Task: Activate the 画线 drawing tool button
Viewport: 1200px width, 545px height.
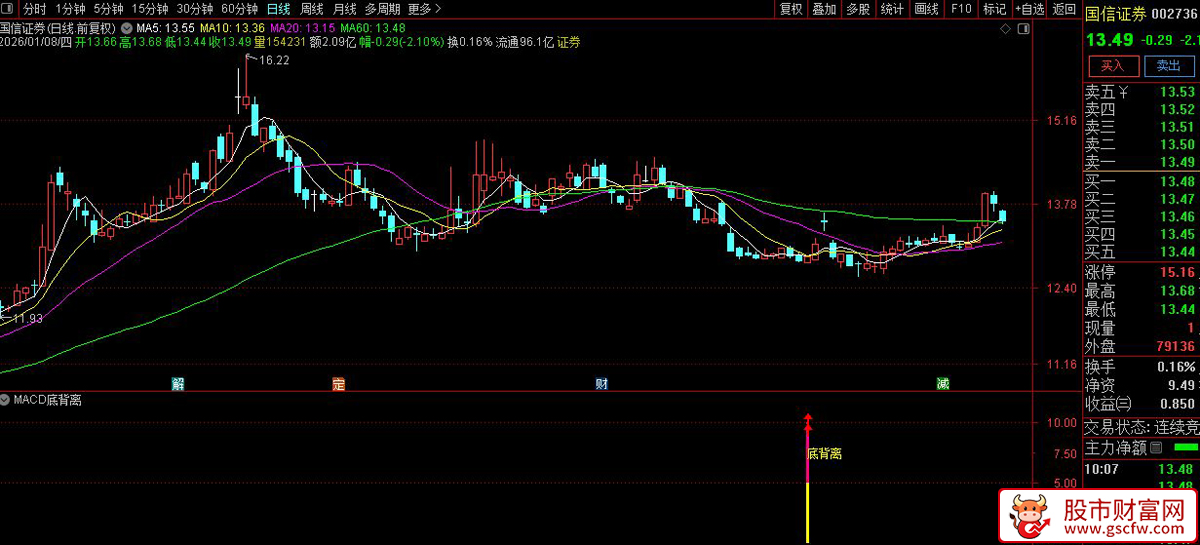Action: 926,9
